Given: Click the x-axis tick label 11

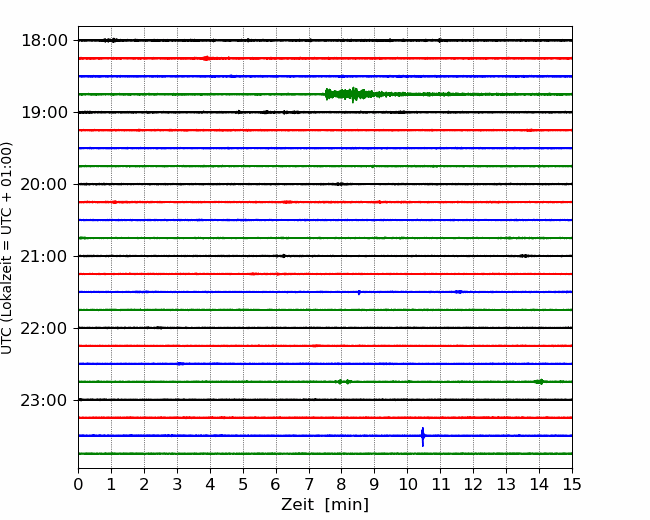Looking at the screenshot, I should click(x=441, y=484).
